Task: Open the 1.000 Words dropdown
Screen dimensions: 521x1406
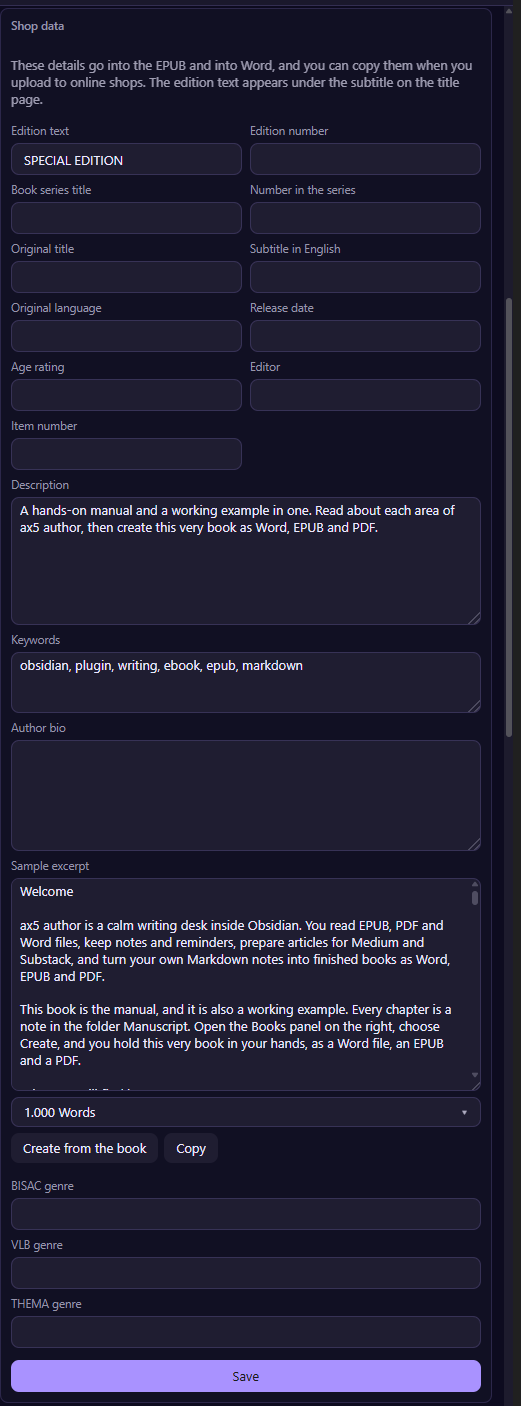Action: 246,1112
